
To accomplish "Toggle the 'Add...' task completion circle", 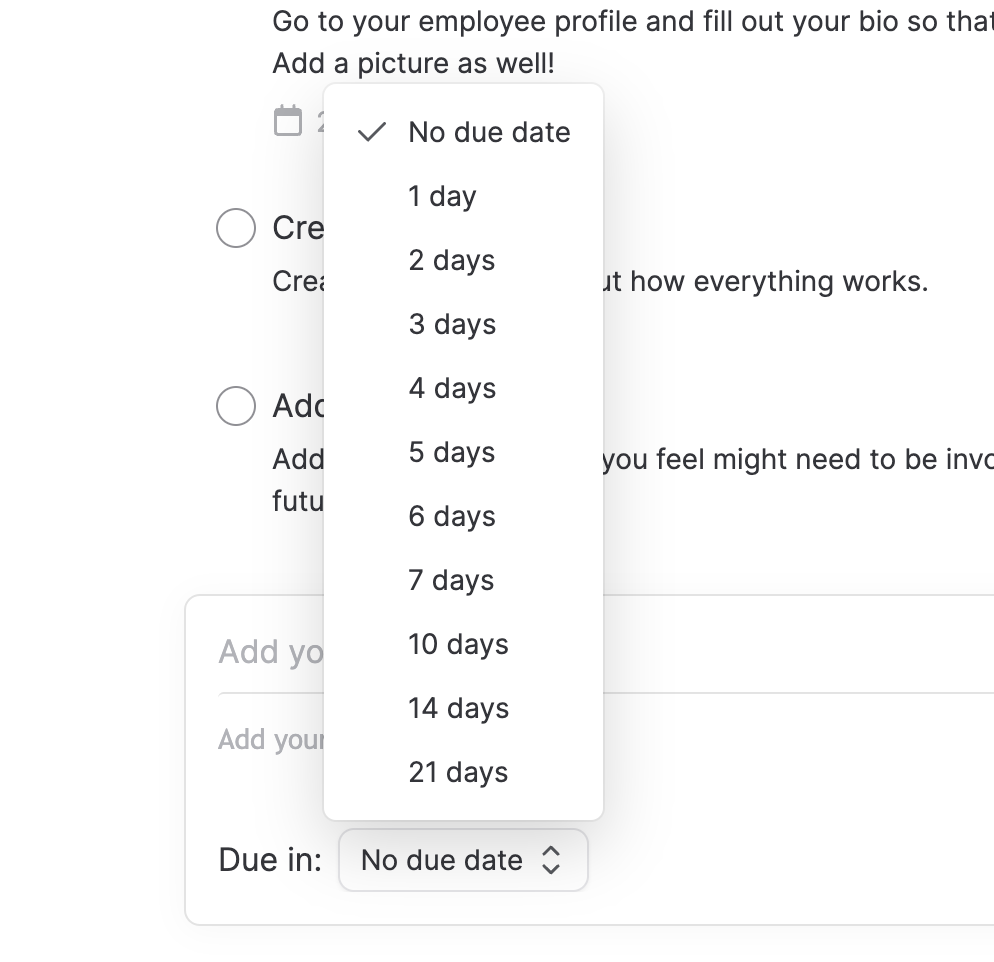I will pyautogui.click(x=236, y=406).
